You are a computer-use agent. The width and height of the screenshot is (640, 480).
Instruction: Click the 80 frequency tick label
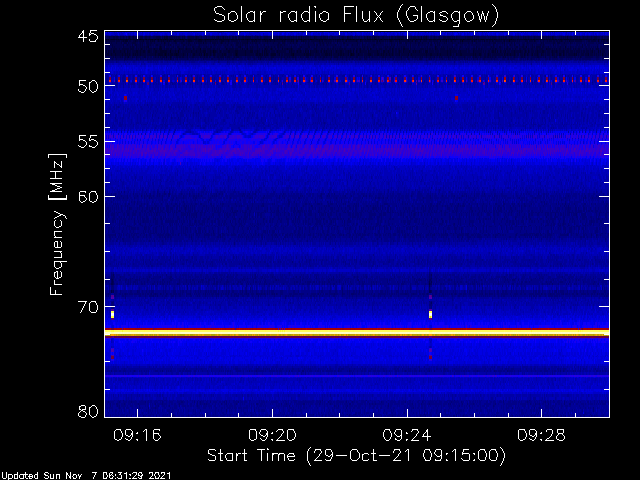tap(88, 411)
